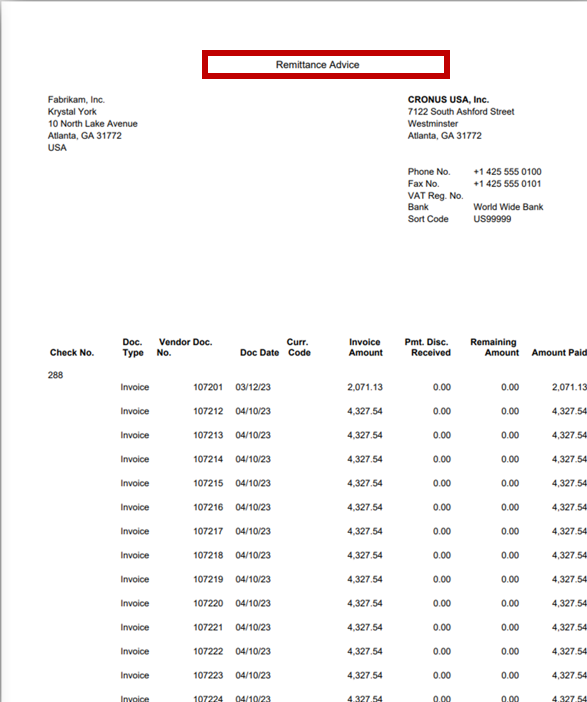Click vendor document number 107215

click(208, 484)
